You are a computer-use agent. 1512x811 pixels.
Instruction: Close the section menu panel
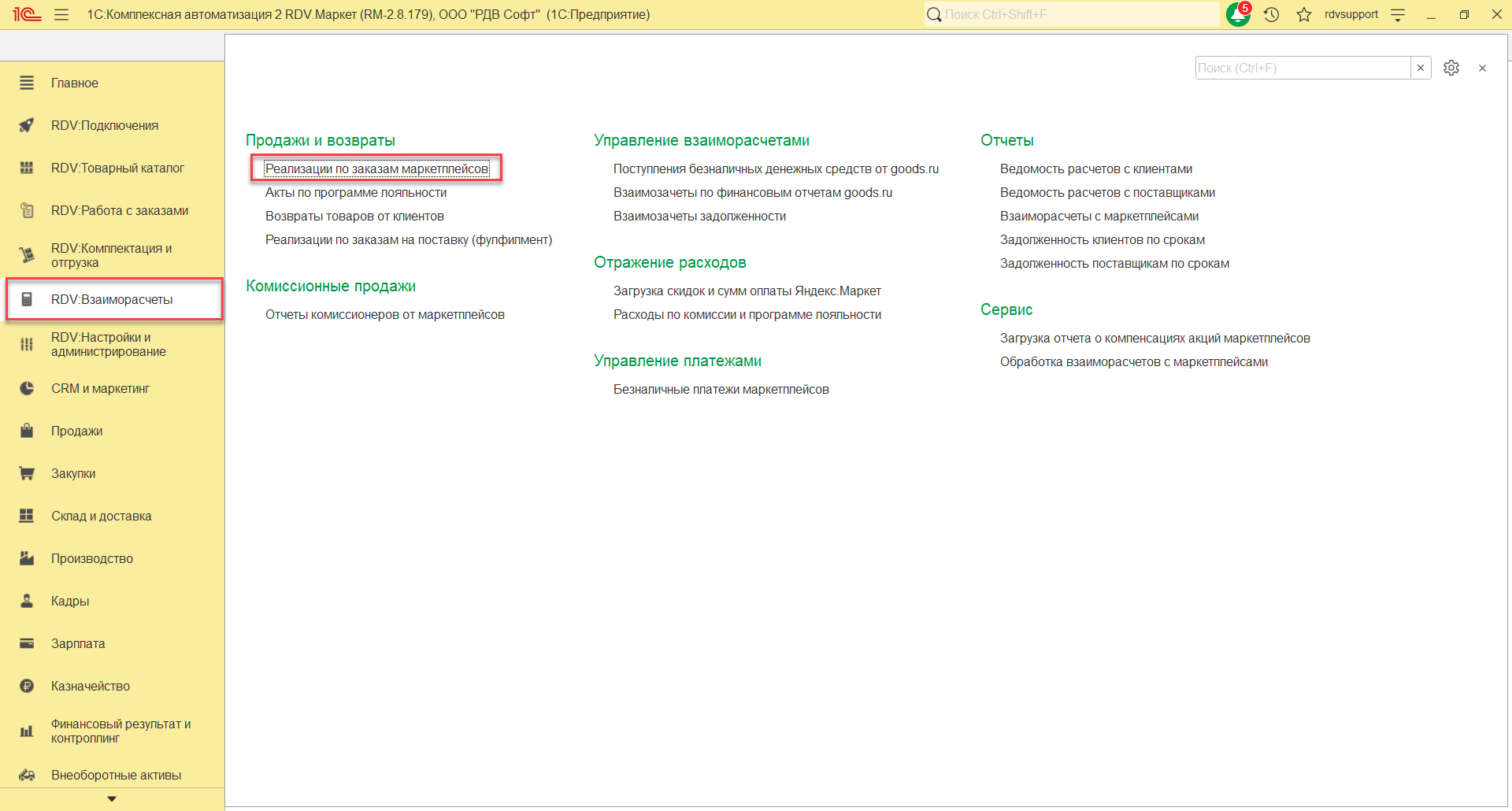pyautogui.click(x=1483, y=69)
